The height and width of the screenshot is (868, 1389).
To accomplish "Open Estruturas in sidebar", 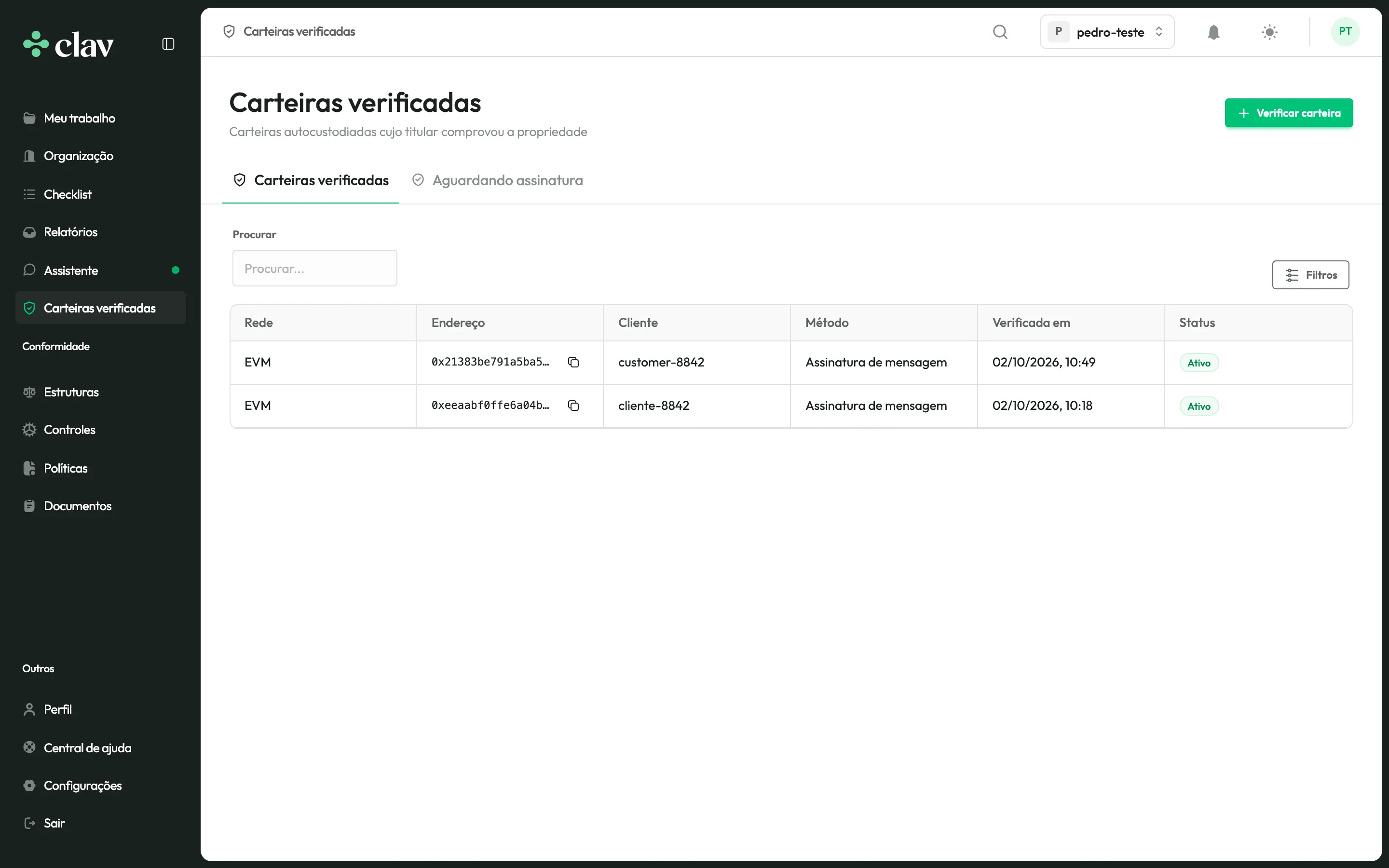I will tap(101, 392).
